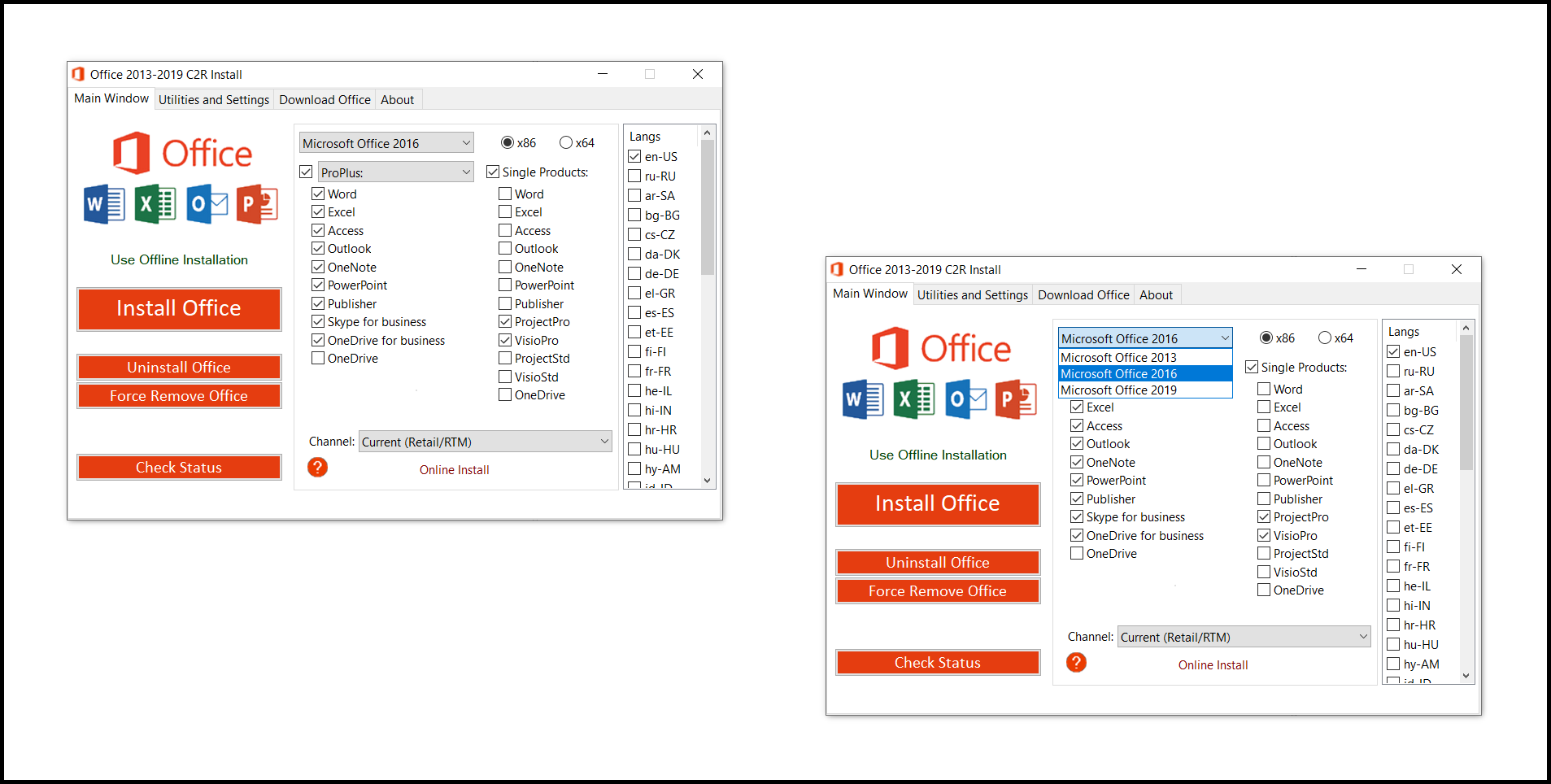
Task: Click the Outlook app icon in right window
Action: click(x=965, y=399)
